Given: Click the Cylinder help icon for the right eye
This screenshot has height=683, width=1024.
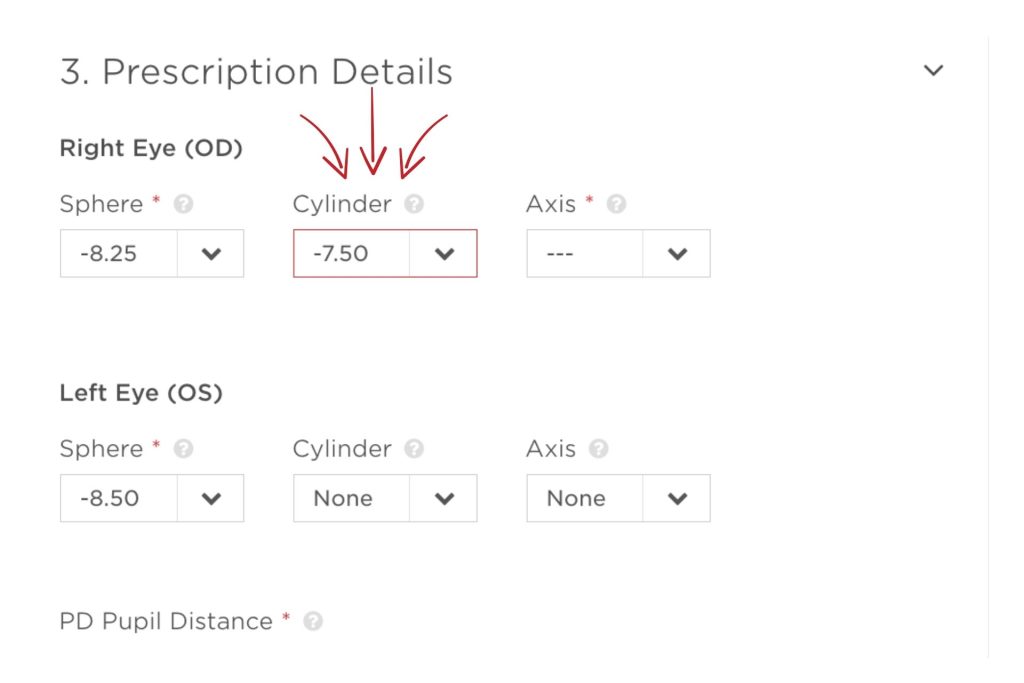Looking at the screenshot, I should pos(416,204).
